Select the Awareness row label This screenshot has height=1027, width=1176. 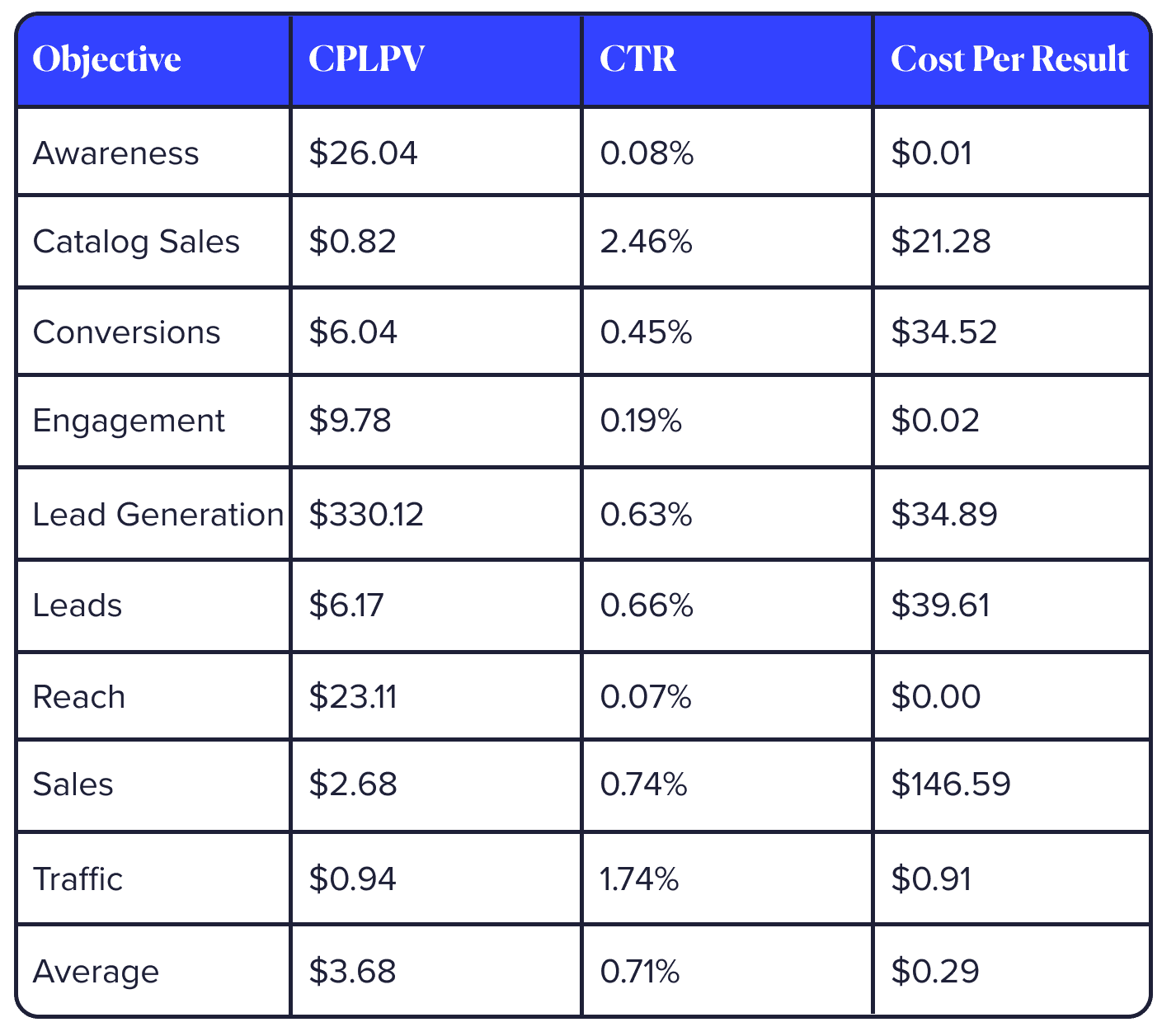point(116,153)
